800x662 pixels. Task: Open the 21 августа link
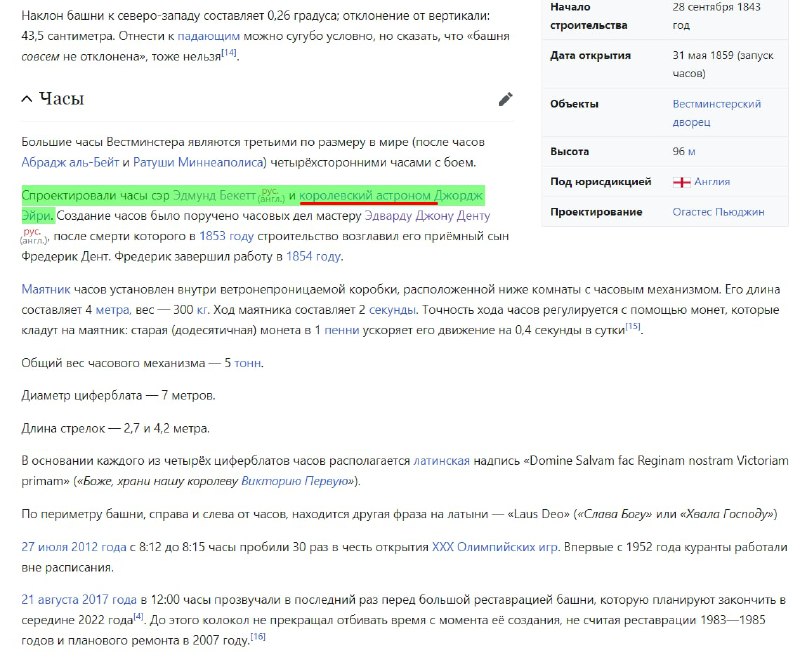point(50,600)
